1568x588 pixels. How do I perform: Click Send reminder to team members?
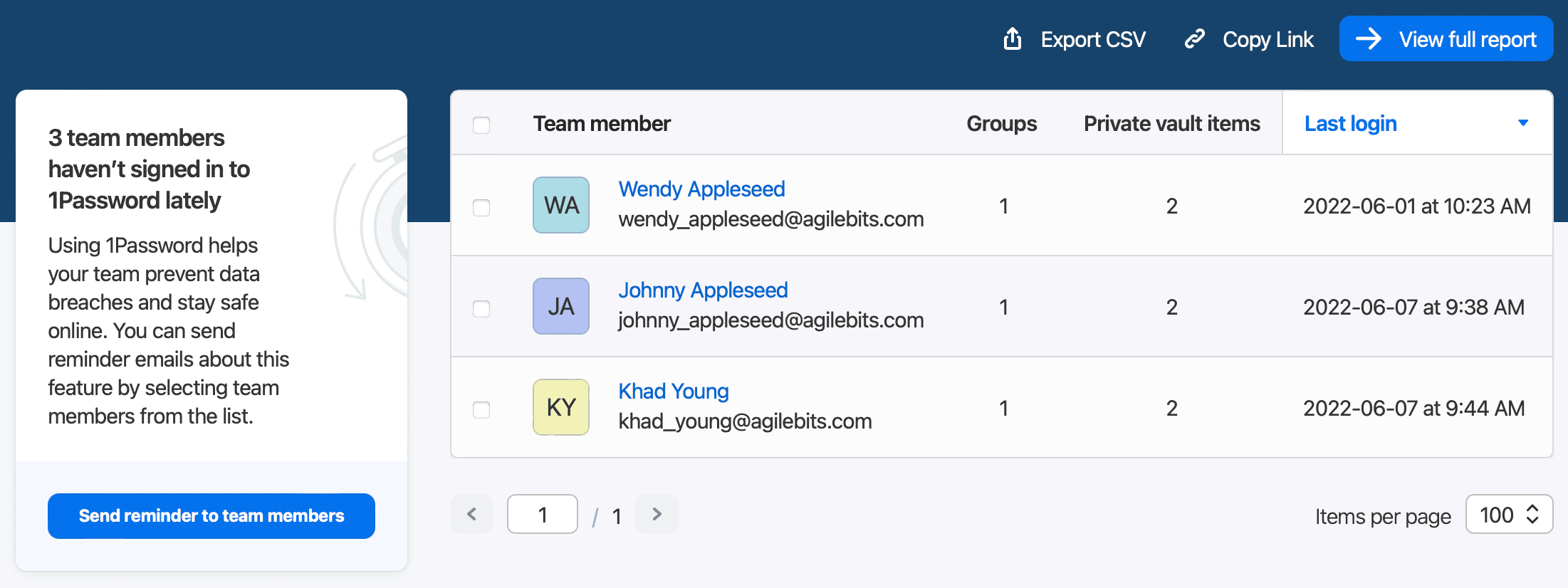click(x=211, y=516)
